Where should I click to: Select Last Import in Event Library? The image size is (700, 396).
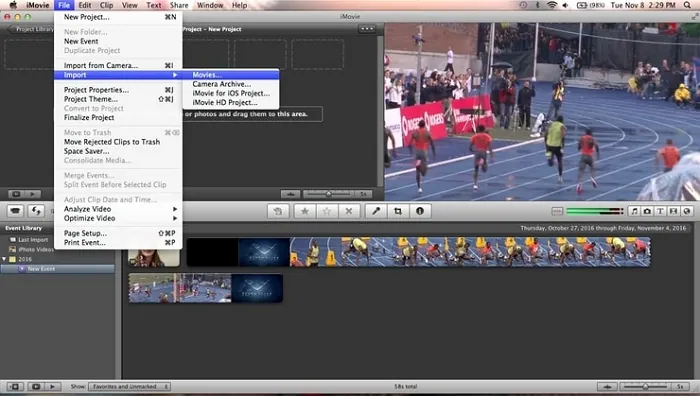[33, 240]
